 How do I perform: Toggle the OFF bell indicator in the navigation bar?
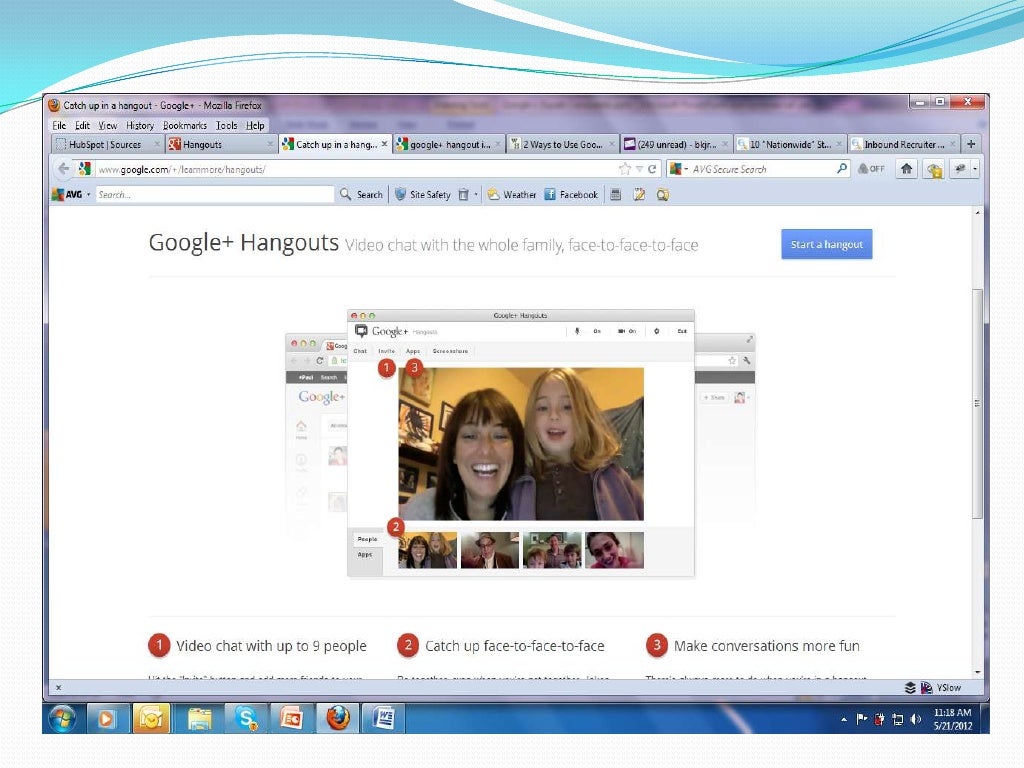tap(872, 169)
